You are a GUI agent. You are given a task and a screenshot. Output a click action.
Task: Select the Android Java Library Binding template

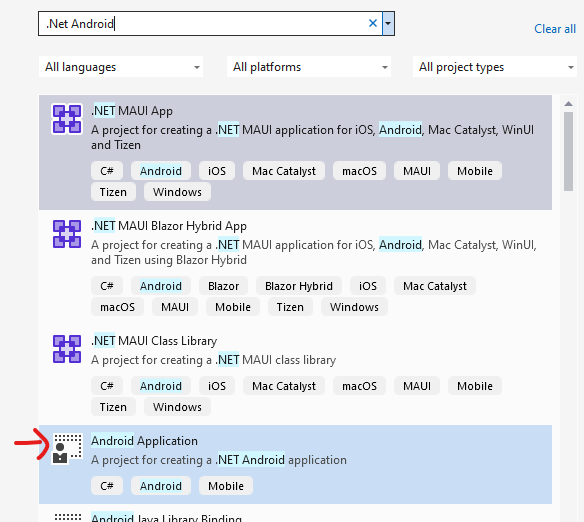(x=166, y=518)
